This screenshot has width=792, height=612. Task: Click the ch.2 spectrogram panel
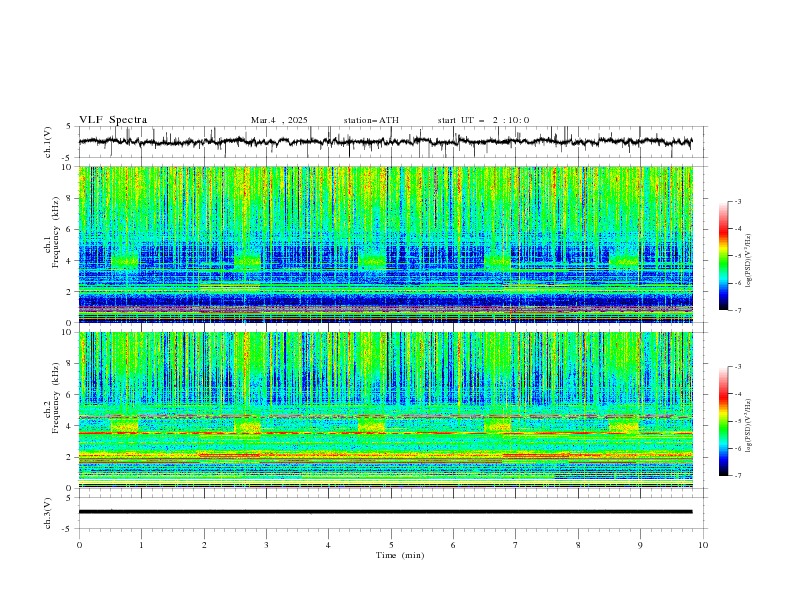[385, 410]
